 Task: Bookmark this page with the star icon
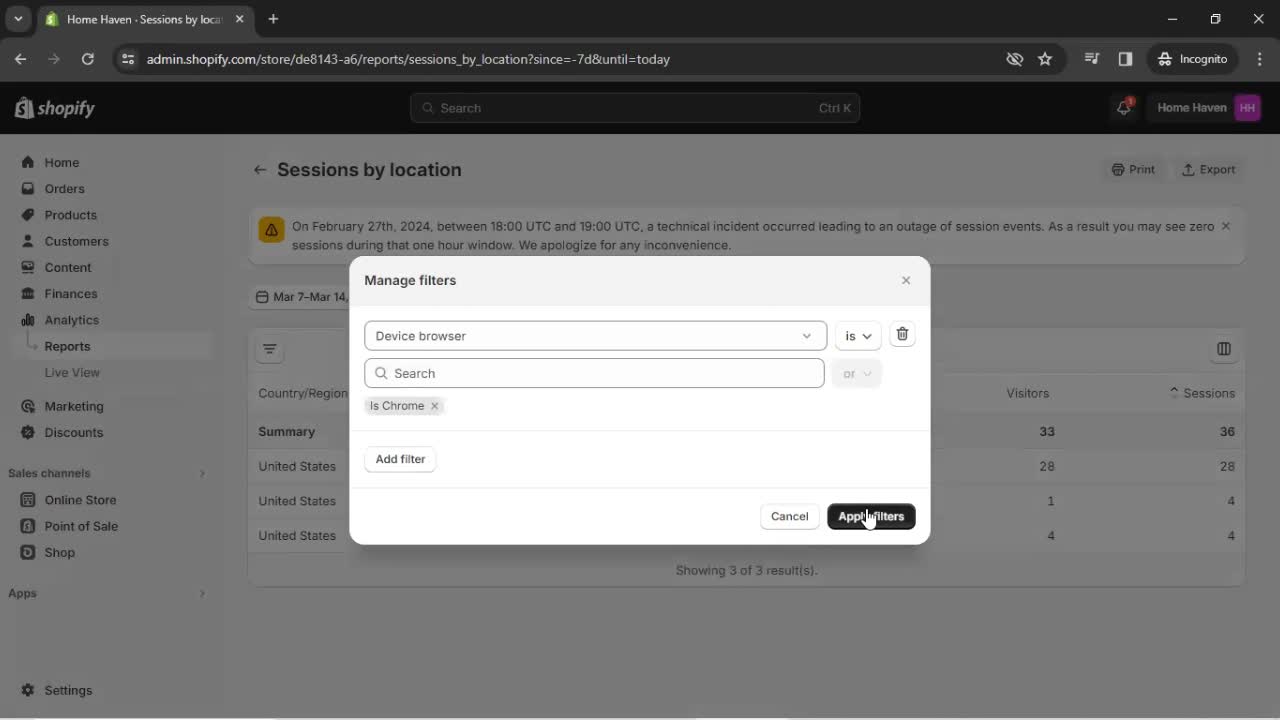(x=1045, y=59)
